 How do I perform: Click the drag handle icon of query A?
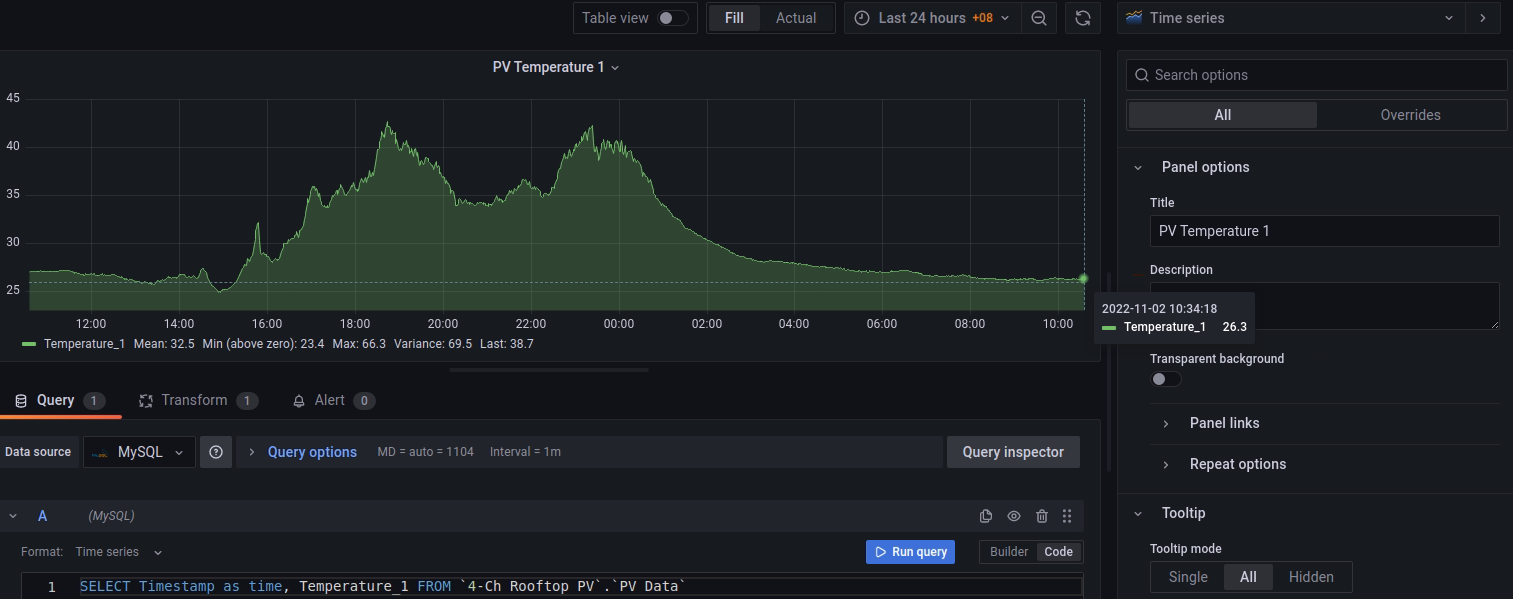point(1067,516)
